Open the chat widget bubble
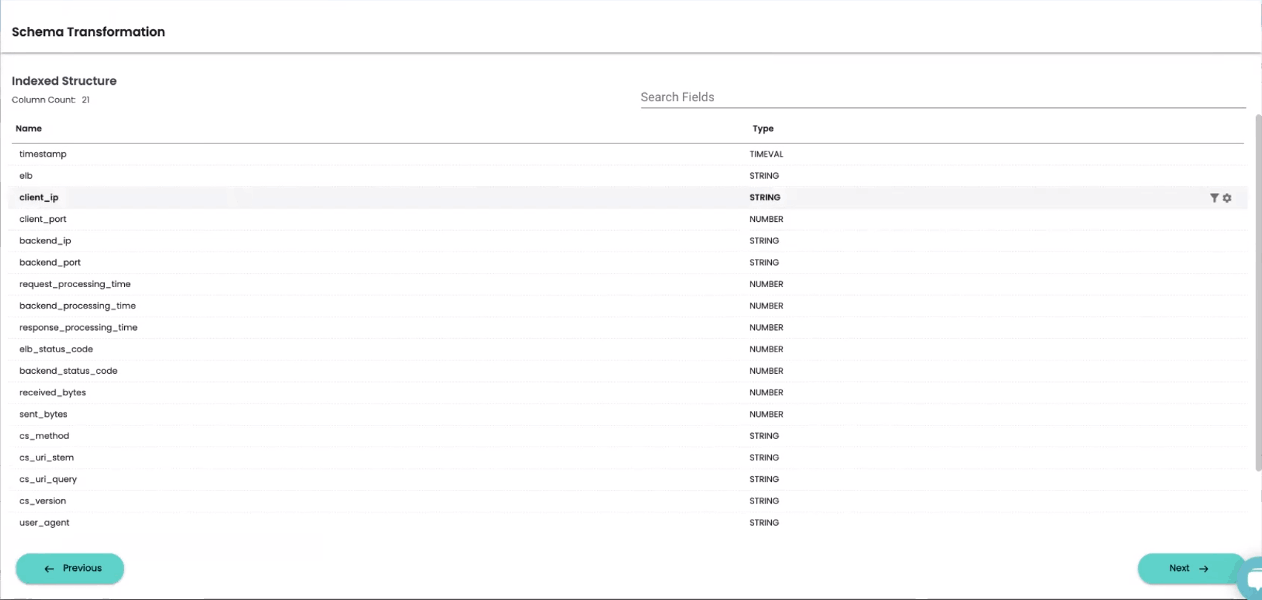 point(1250,579)
